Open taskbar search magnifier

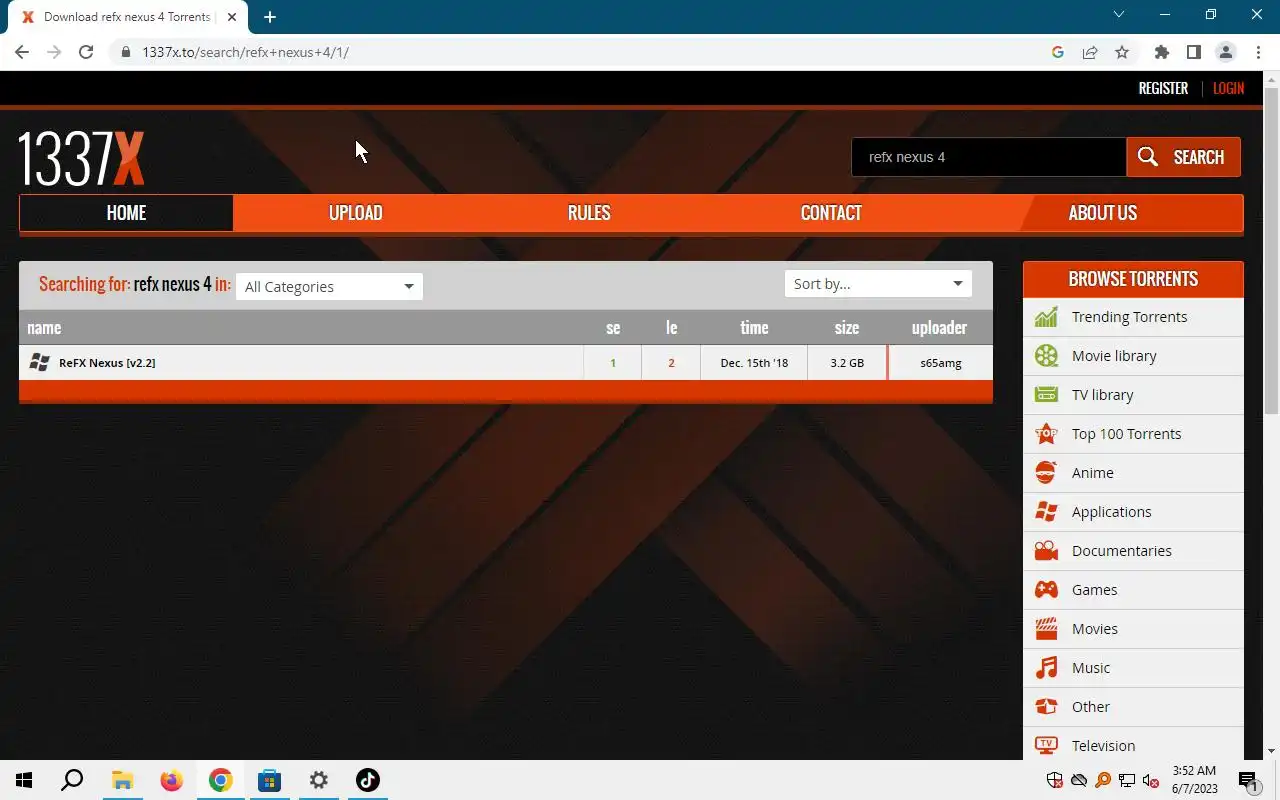click(x=72, y=780)
